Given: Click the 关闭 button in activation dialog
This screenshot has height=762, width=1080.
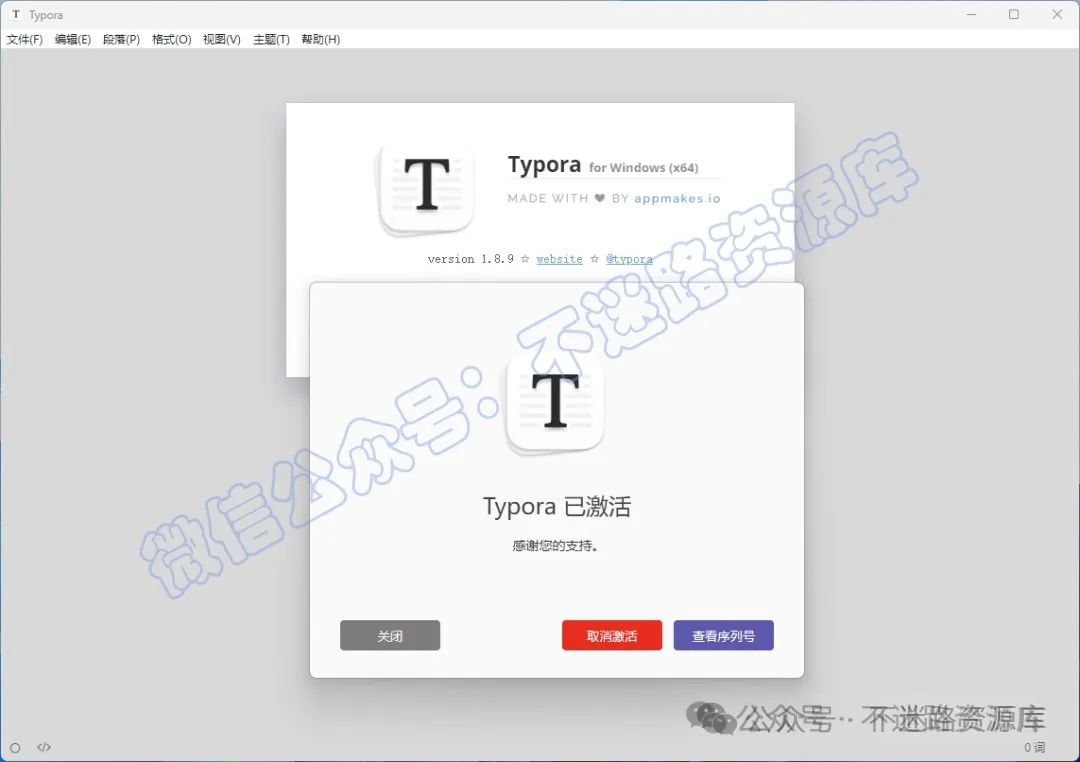Looking at the screenshot, I should point(390,635).
